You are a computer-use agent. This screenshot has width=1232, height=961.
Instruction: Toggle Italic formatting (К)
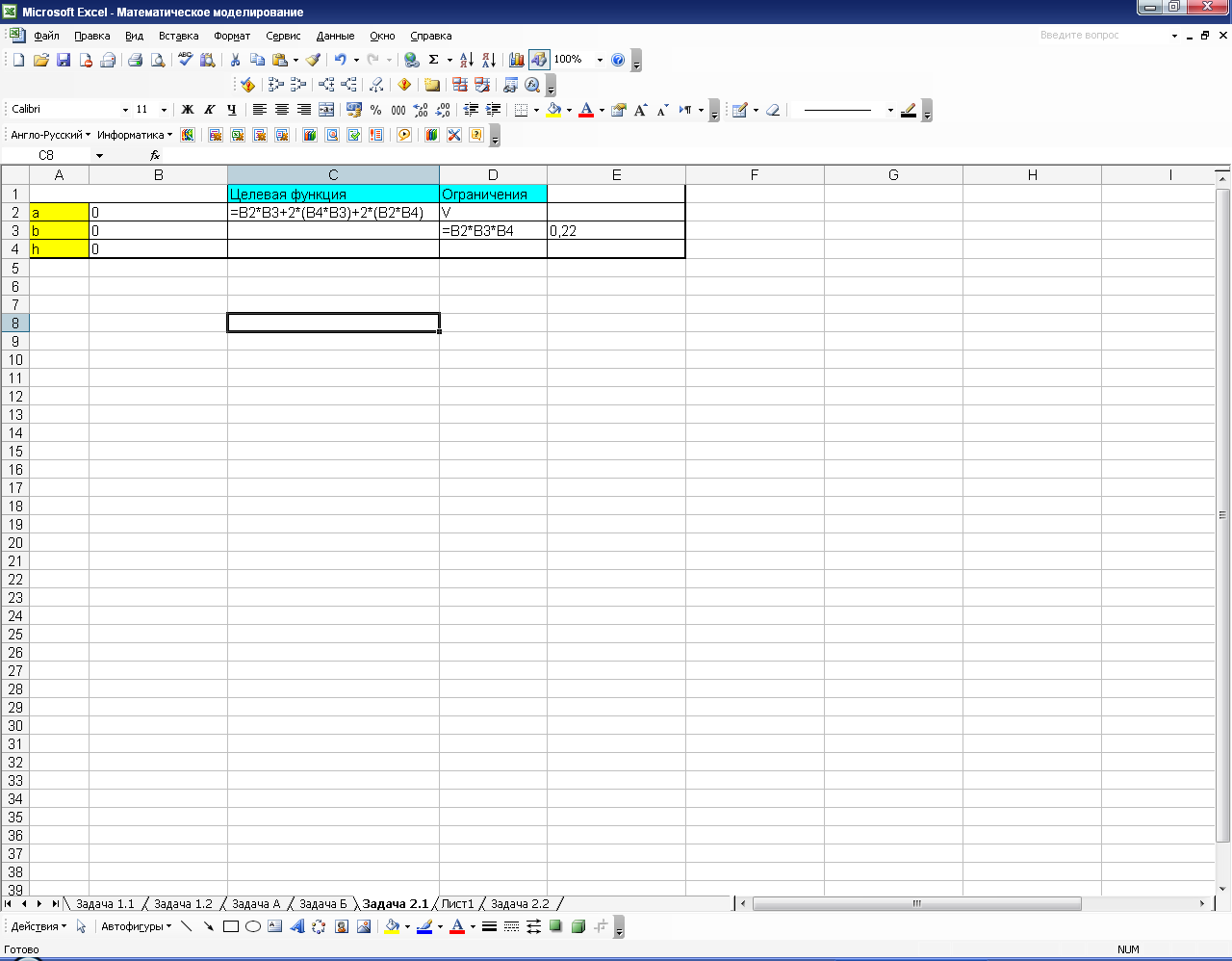coord(210,110)
